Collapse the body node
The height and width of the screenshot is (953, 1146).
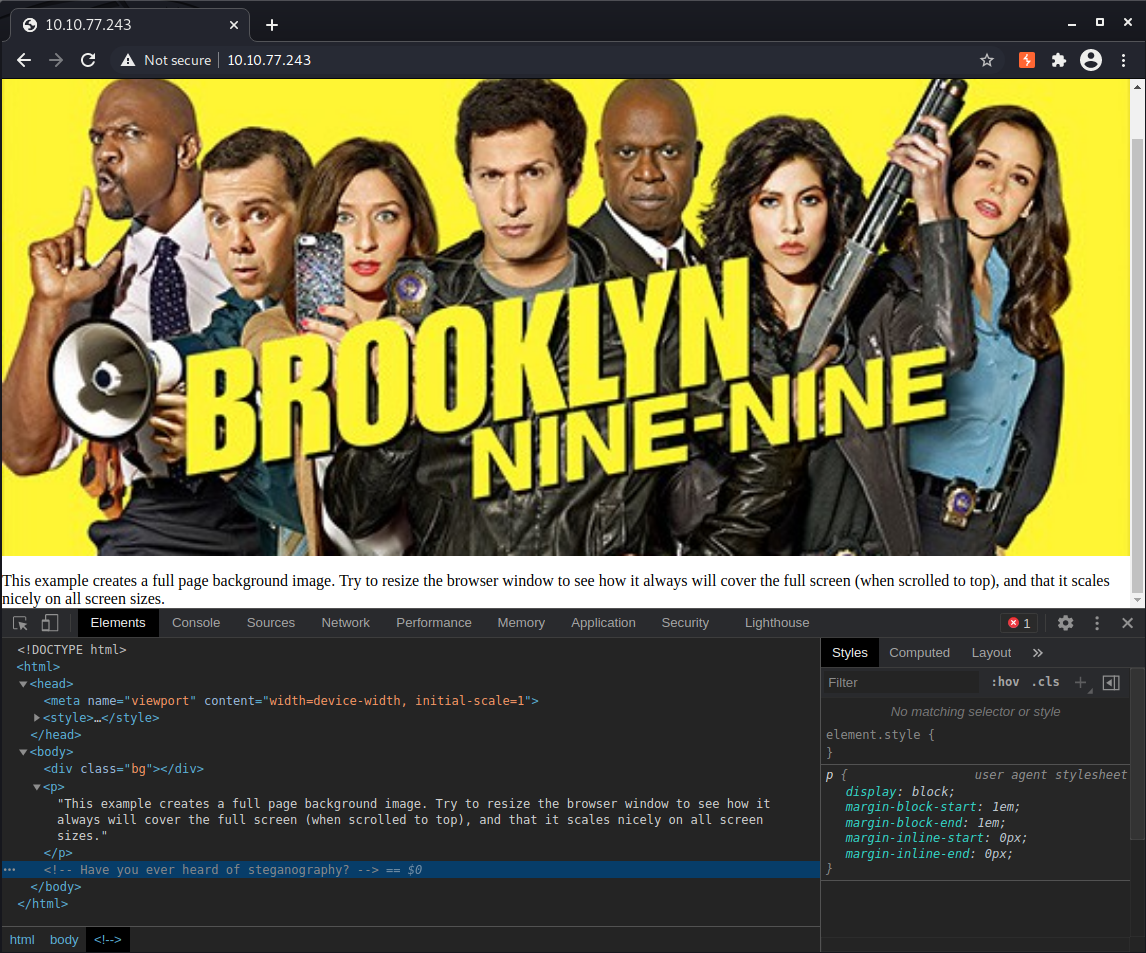[x=23, y=752]
